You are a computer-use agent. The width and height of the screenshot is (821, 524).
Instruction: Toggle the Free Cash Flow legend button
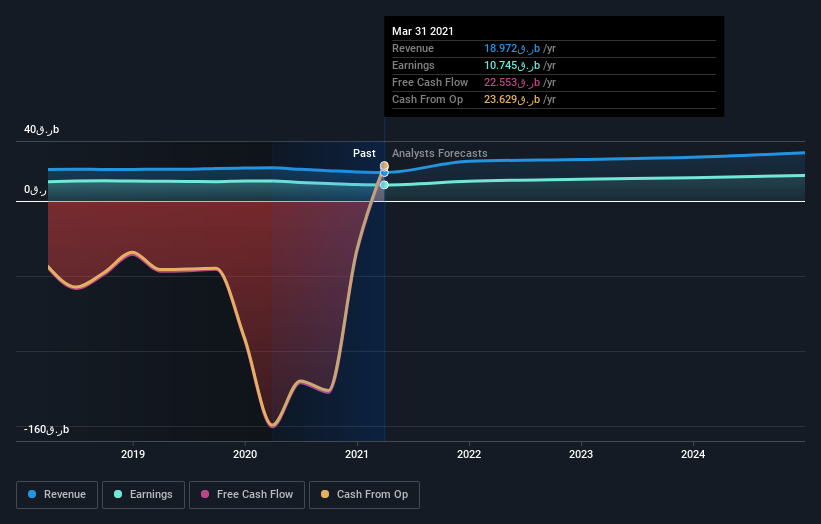coord(247,495)
